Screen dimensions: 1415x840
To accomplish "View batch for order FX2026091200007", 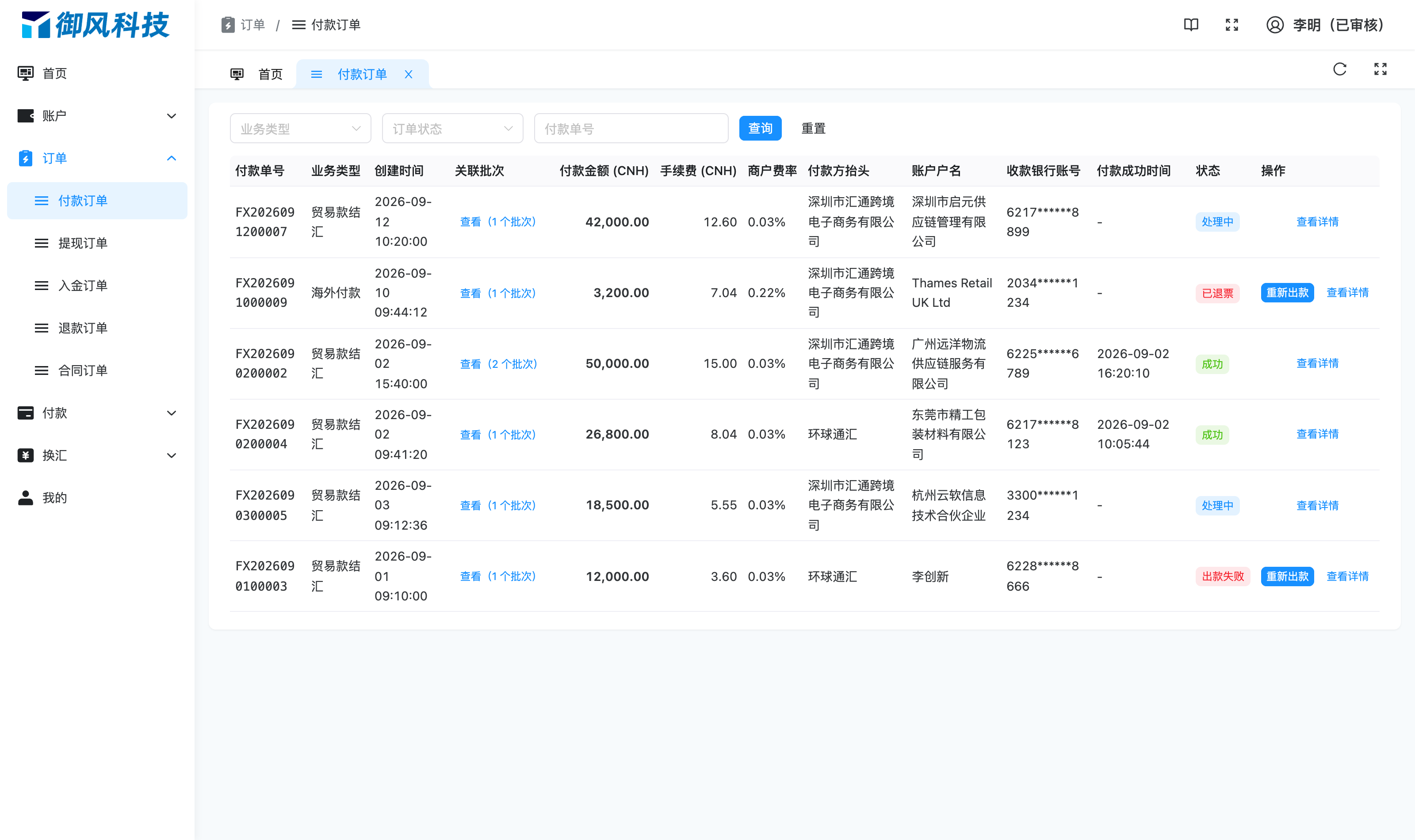I will [x=498, y=222].
